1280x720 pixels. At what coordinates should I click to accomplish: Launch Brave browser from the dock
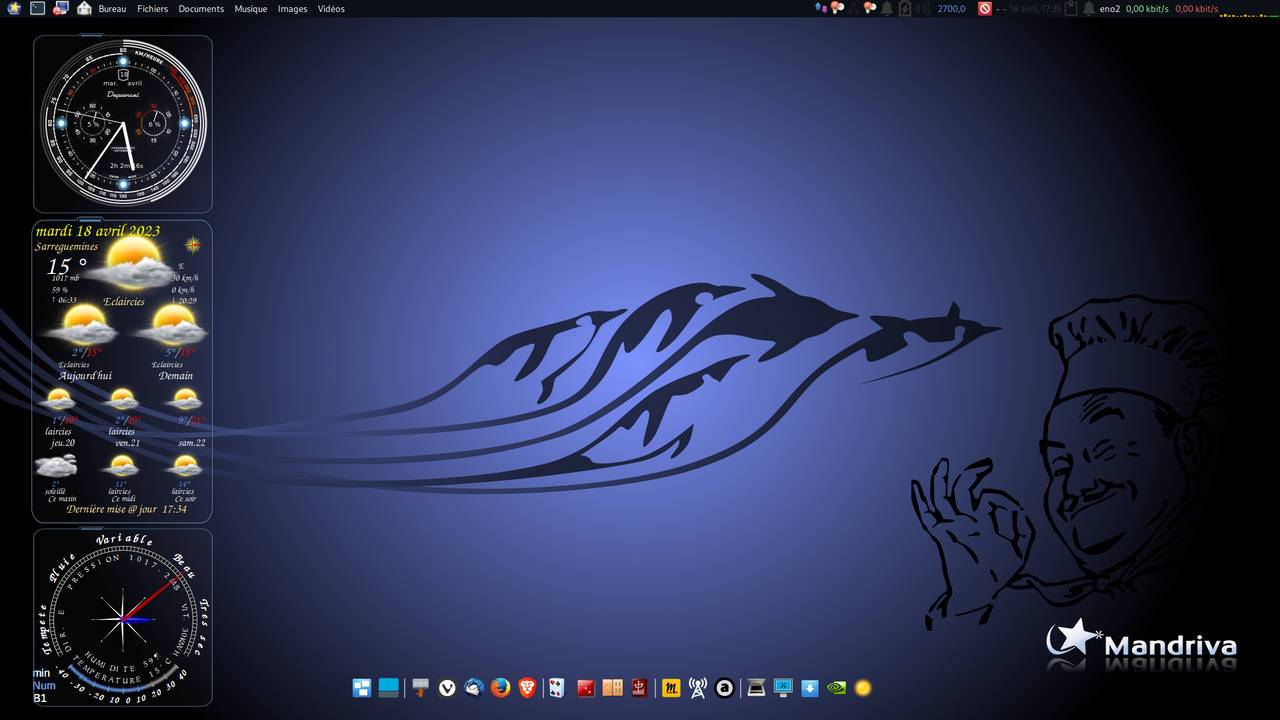[x=527, y=688]
